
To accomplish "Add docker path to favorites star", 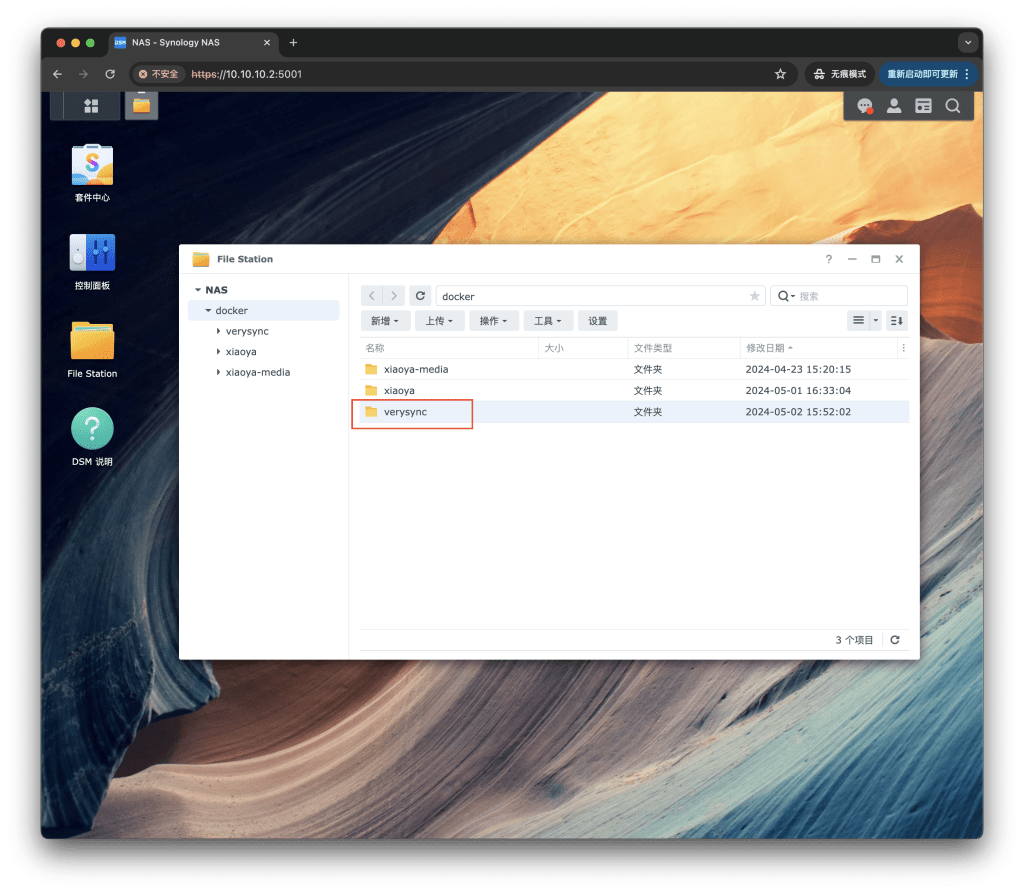I will (x=754, y=296).
